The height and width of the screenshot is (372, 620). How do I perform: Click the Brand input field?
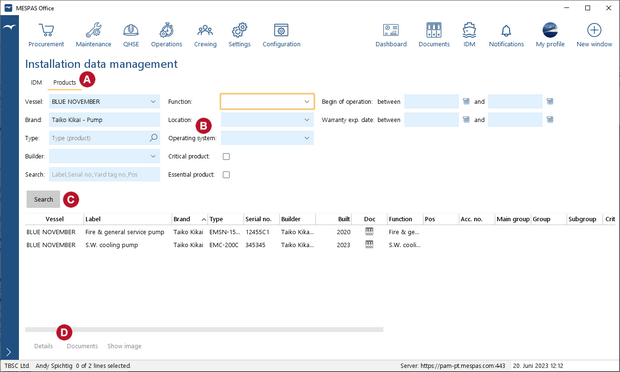(x=104, y=120)
